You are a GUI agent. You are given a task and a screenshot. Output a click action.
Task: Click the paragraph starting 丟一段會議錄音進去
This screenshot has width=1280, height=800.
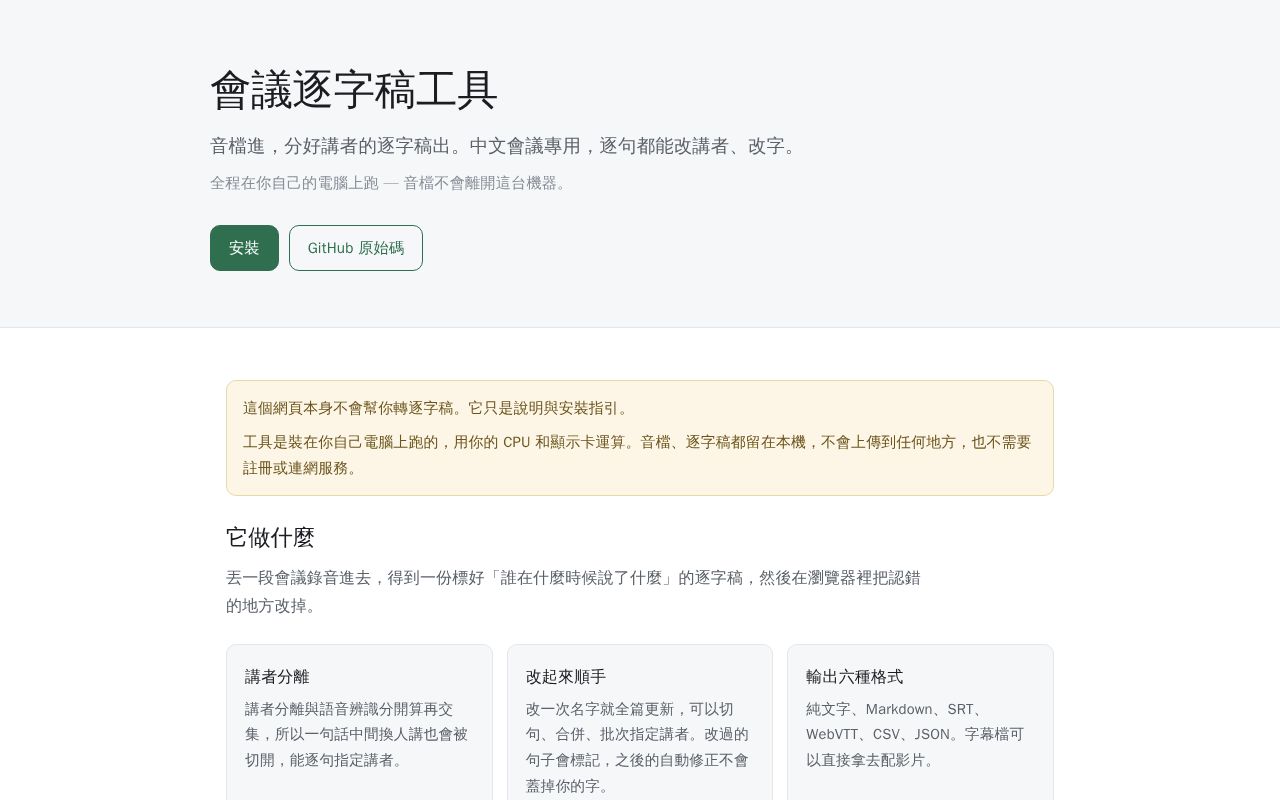(x=574, y=592)
